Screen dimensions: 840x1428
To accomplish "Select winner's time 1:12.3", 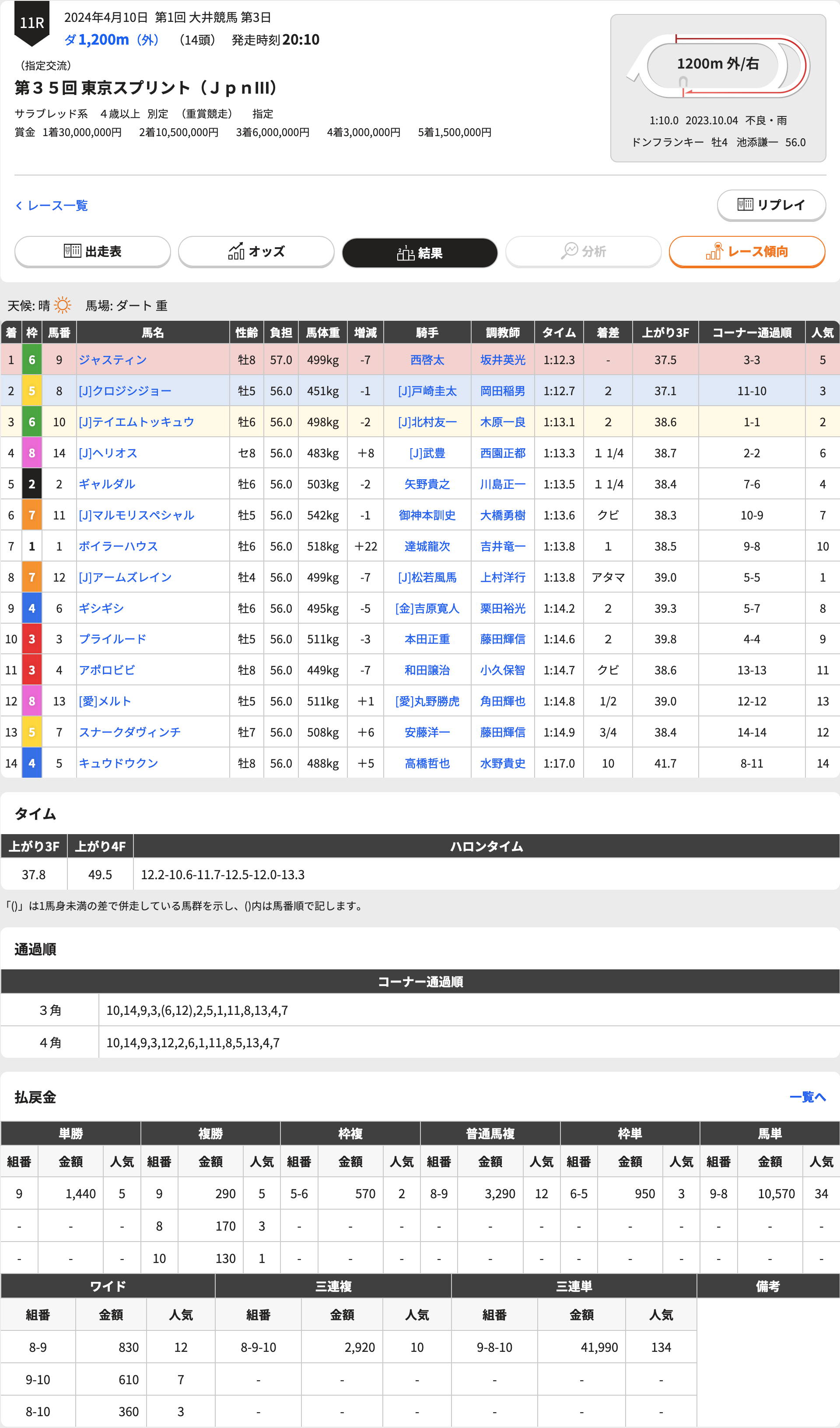I will point(559,360).
